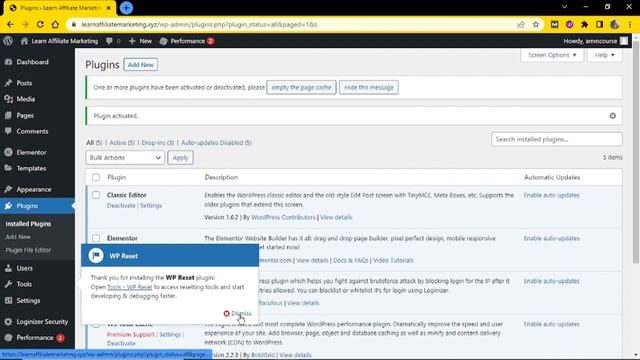Focus the Search installed plugins field

[557, 139]
